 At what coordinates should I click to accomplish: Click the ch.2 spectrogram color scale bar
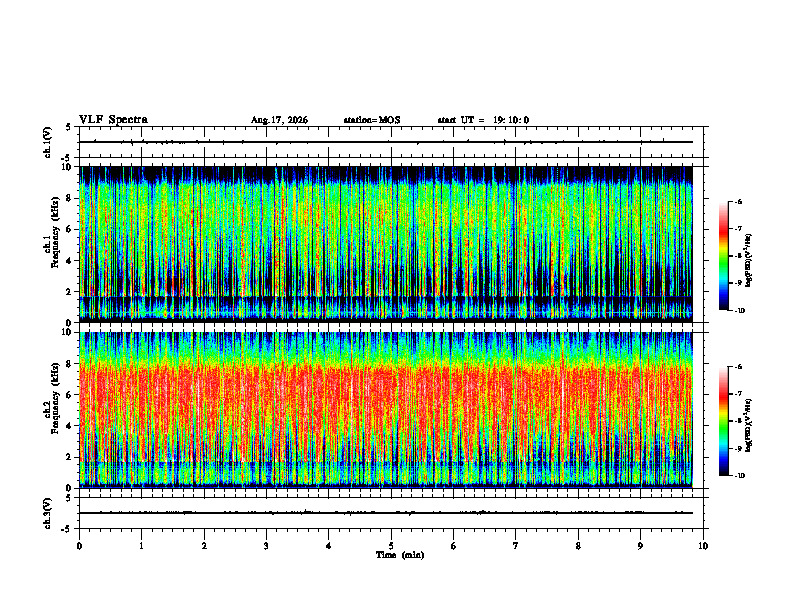723,421
